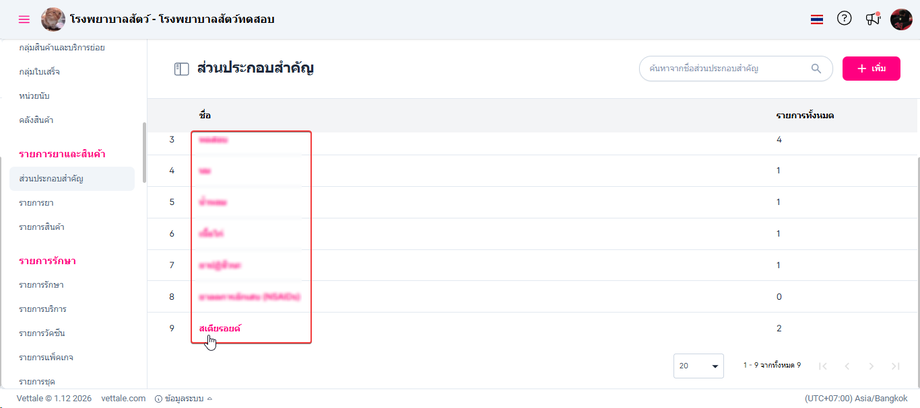The width and height of the screenshot is (920, 408).
Task: Open the สเตียรอยด์ ingredient link
Action: pos(220,328)
